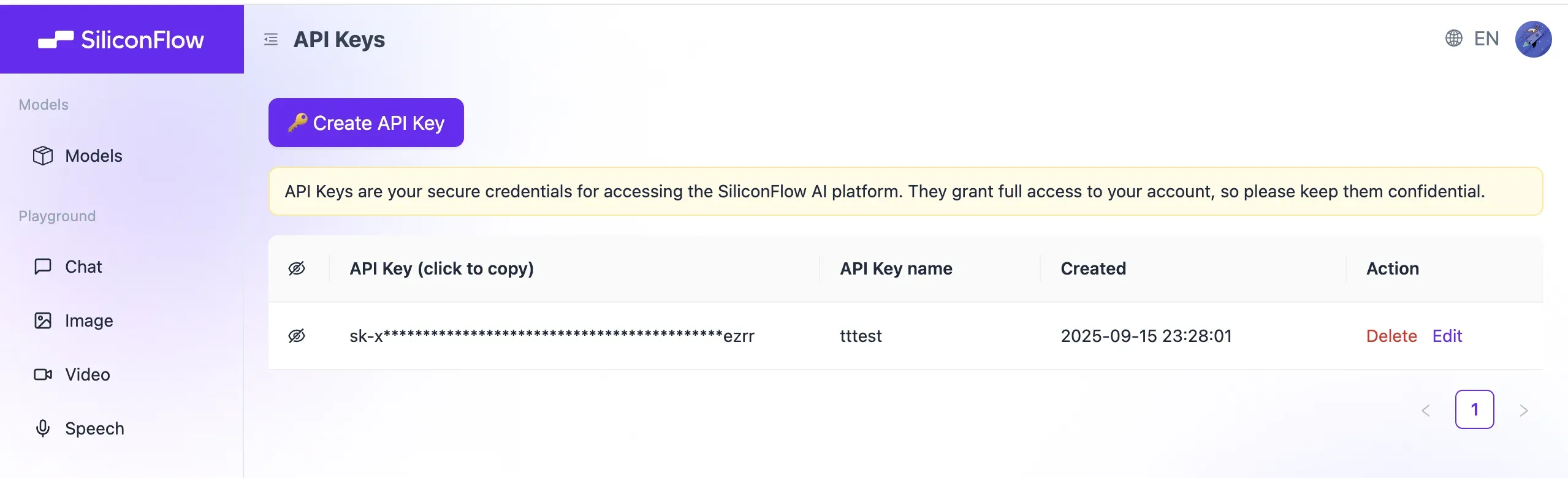Screen dimensions: 1568x478
Task: Edit the tttest API key
Action: pyautogui.click(x=1447, y=336)
